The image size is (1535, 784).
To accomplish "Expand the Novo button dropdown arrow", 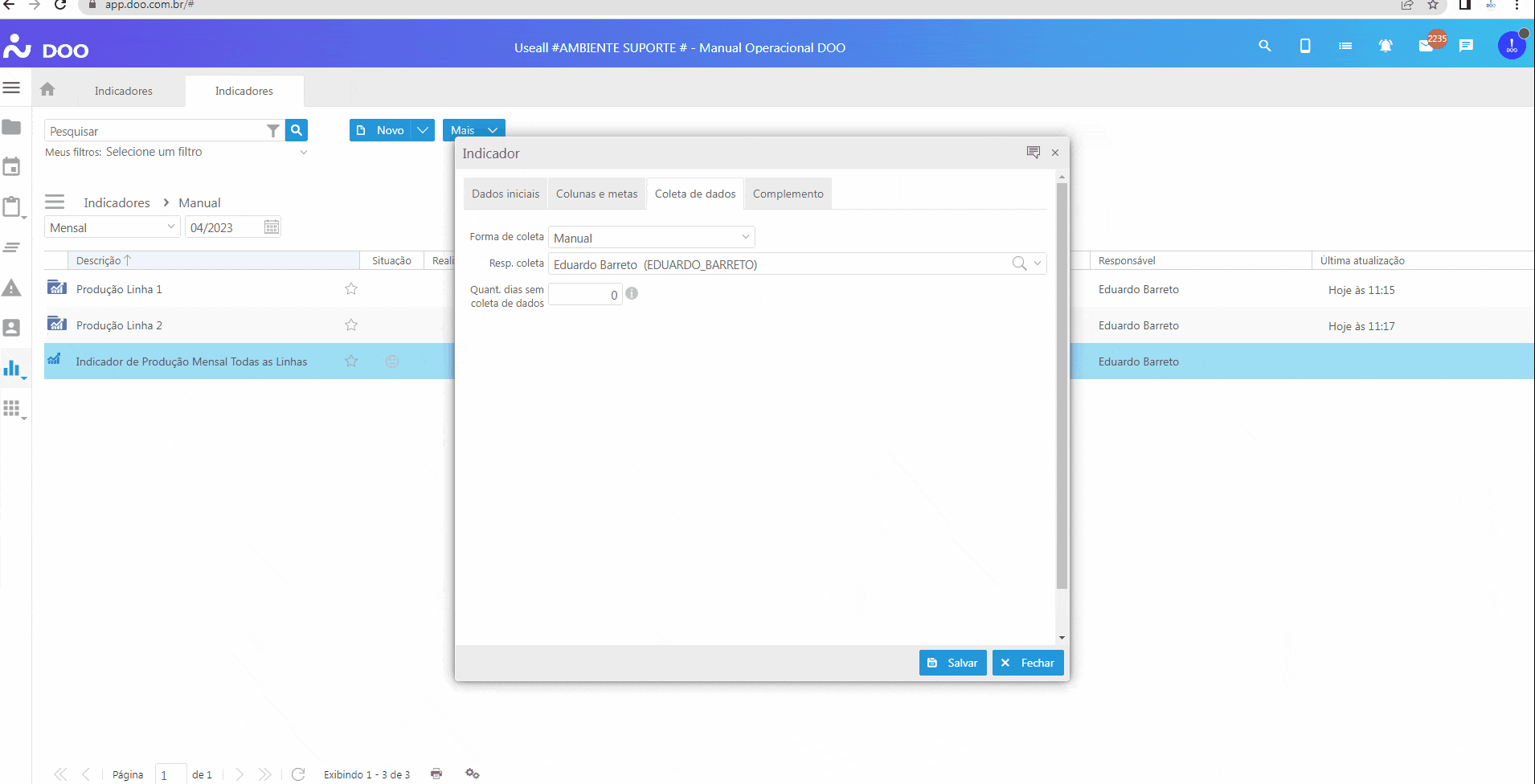I will coord(423,130).
